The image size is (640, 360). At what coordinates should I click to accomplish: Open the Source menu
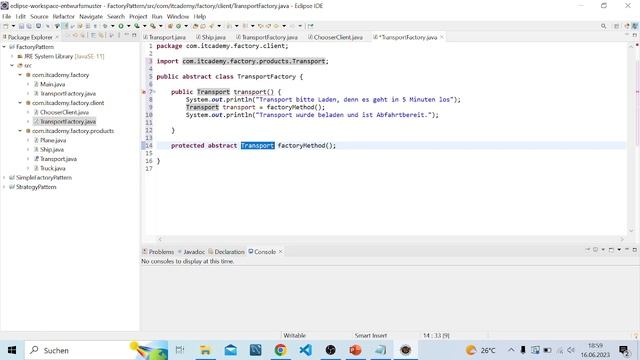tap(39, 16)
